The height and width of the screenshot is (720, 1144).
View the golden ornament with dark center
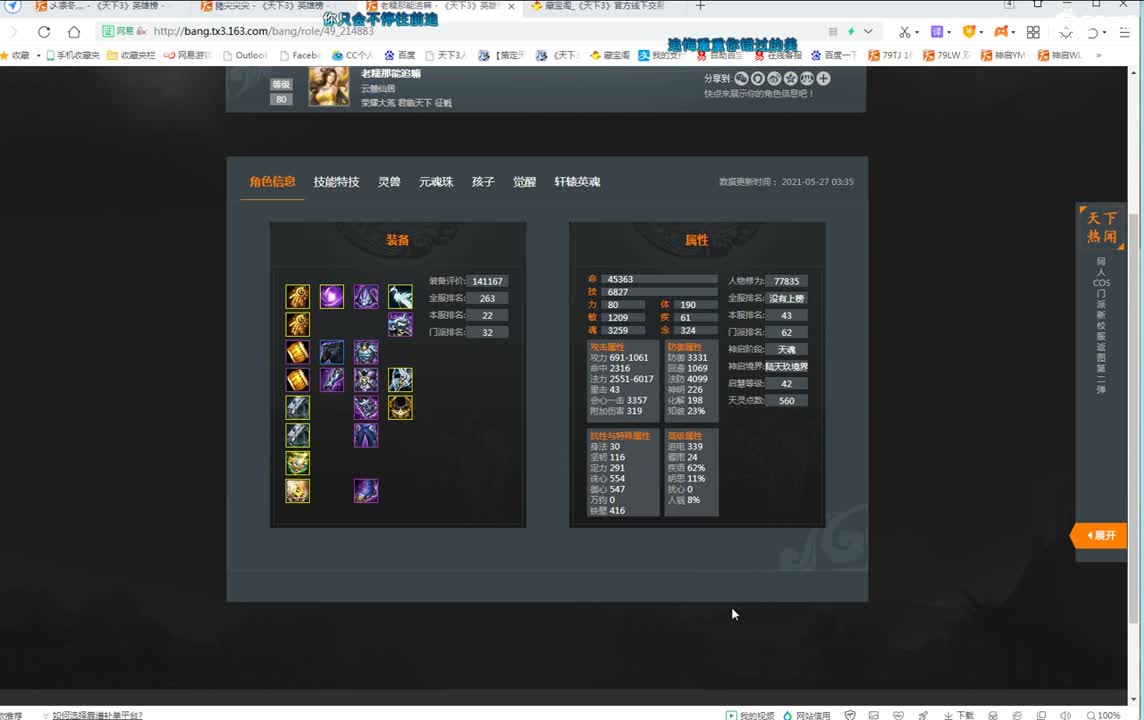401,407
